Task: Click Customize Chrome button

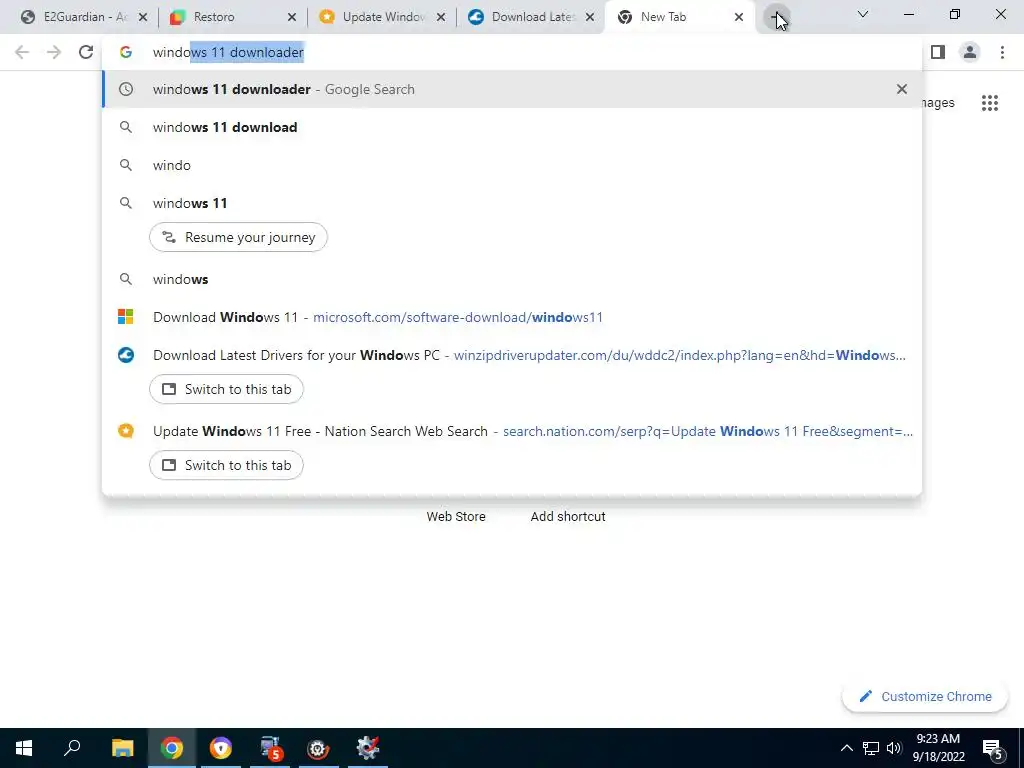Action: [x=925, y=696]
